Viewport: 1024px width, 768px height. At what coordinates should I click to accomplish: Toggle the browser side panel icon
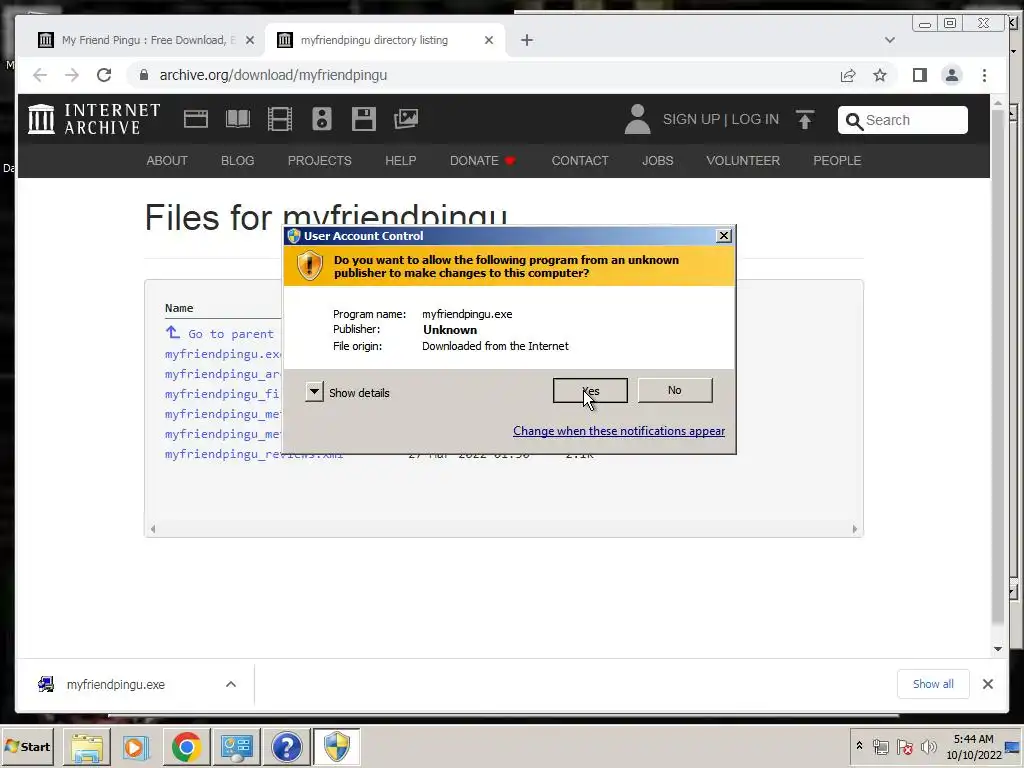920,75
